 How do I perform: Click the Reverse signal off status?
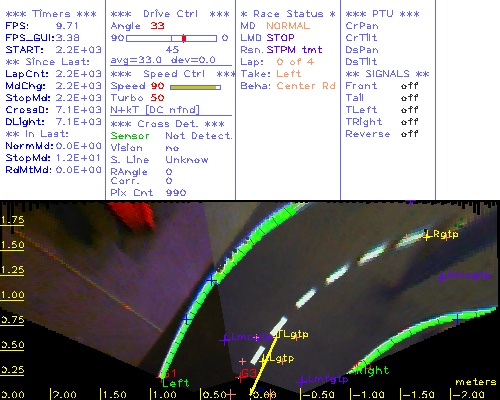[x=409, y=134]
